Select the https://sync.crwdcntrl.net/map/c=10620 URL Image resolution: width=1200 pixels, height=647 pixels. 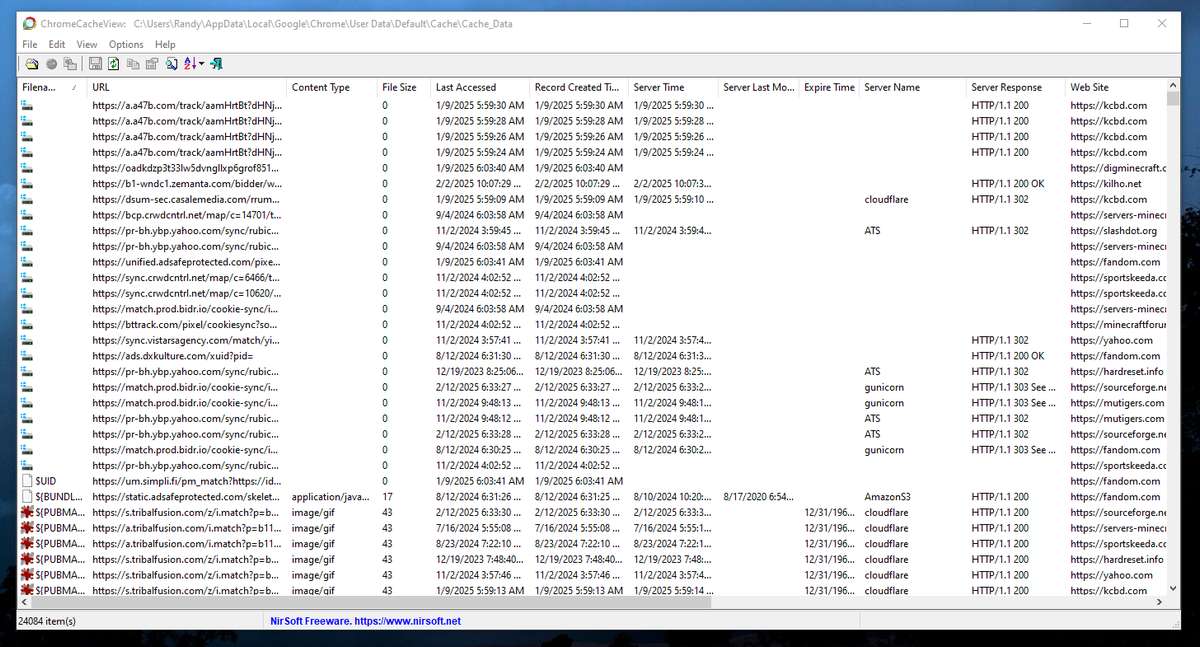[187, 293]
